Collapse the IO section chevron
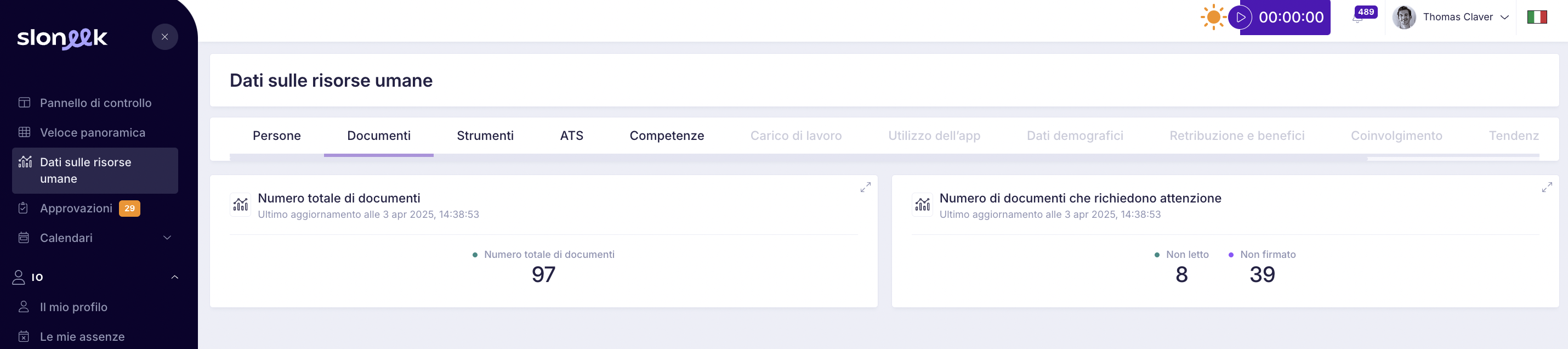Screen dimensions: 1568x349 pyautogui.click(x=175, y=277)
